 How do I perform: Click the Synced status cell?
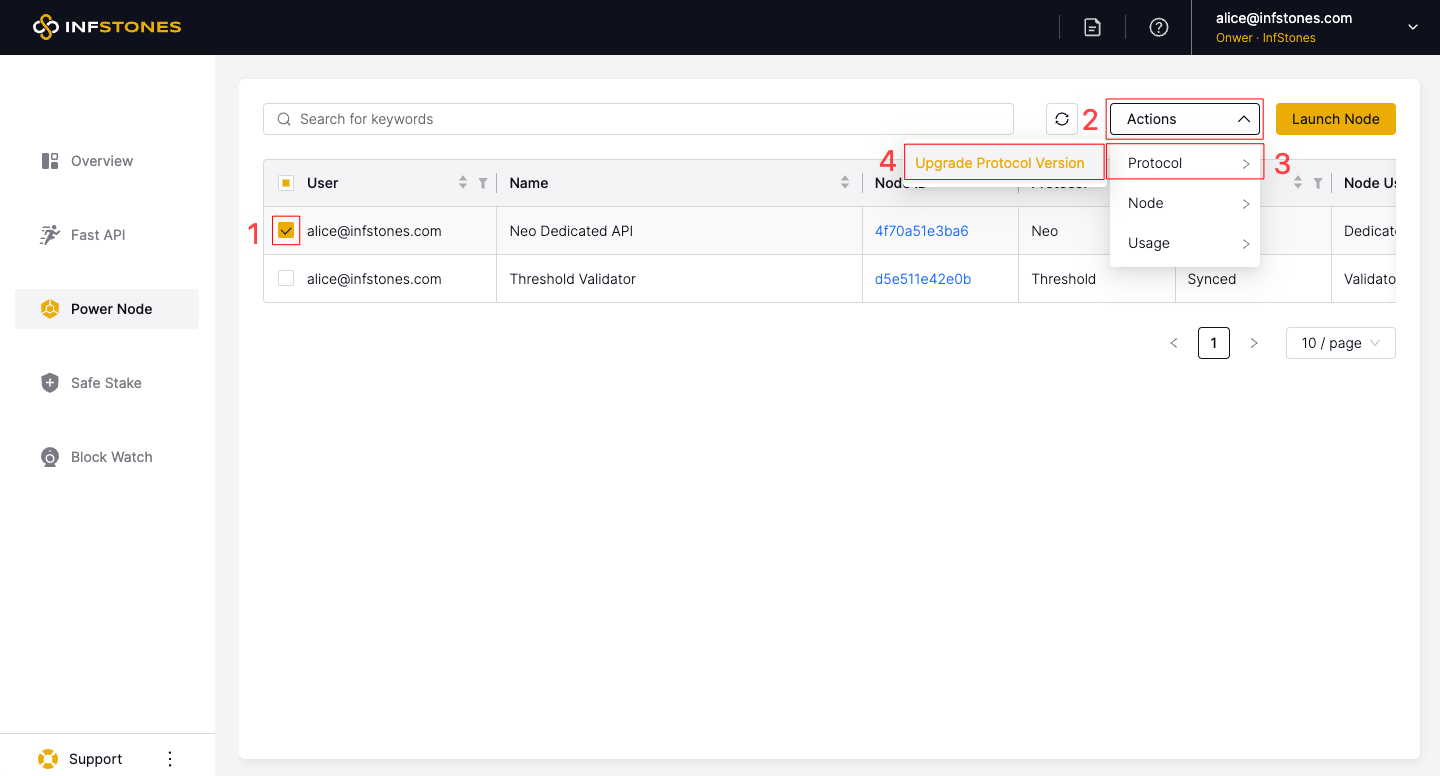pyautogui.click(x=1212, y=279)
